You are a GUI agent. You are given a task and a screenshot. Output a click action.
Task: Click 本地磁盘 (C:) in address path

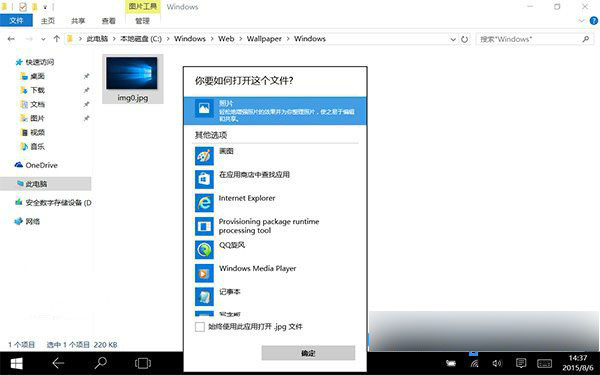[141, 39]
